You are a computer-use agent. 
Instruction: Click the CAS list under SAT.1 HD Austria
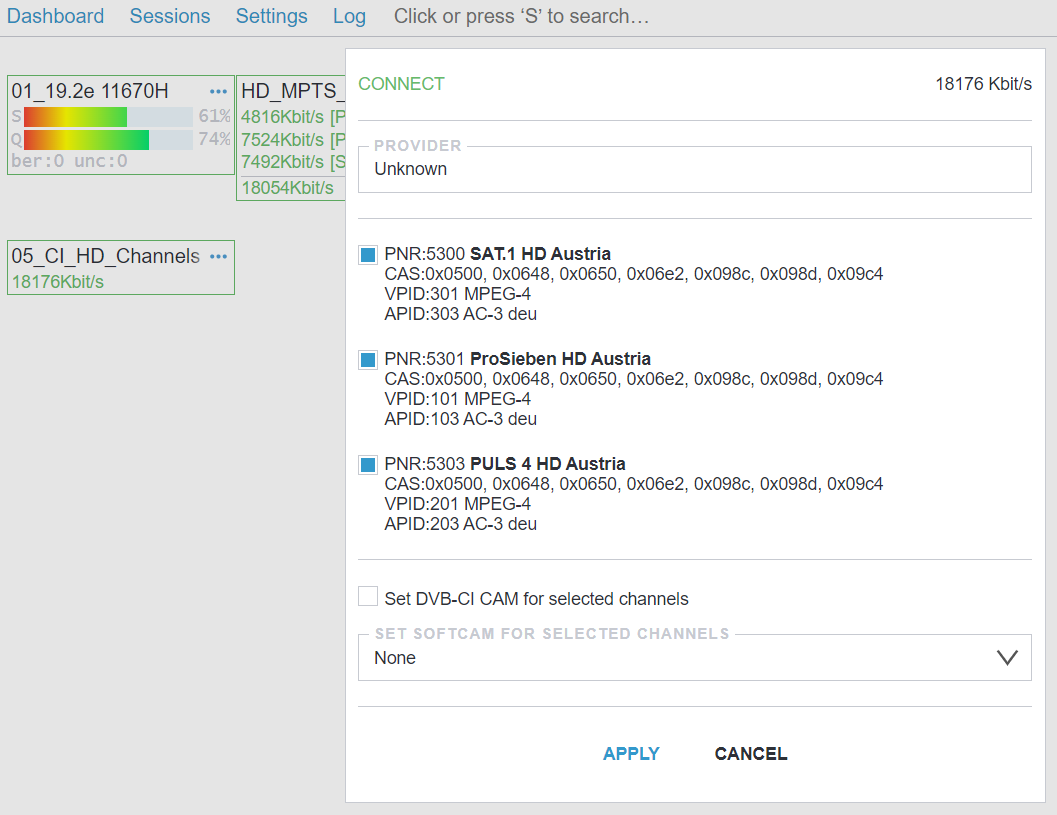coord(634,274)
